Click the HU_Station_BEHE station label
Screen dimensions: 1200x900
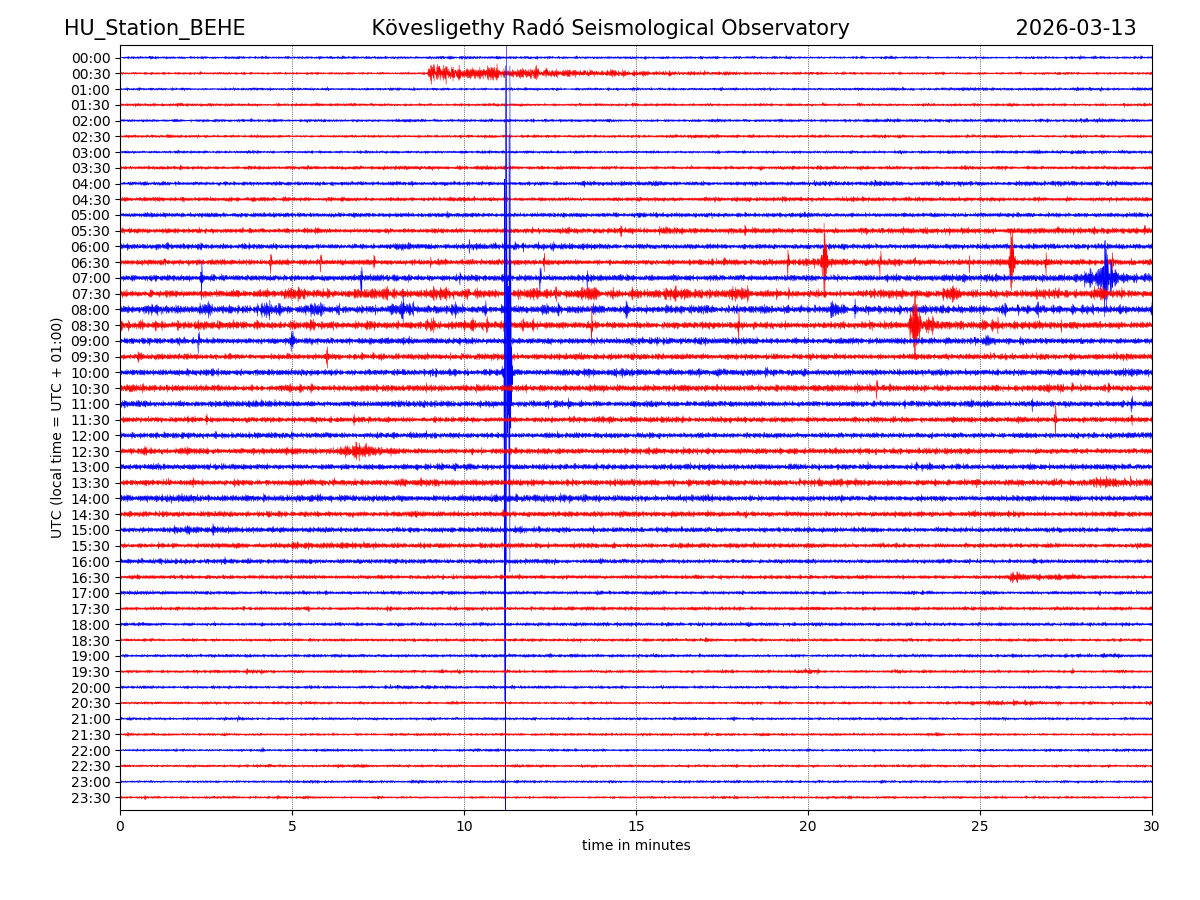(x=154, y=28)
